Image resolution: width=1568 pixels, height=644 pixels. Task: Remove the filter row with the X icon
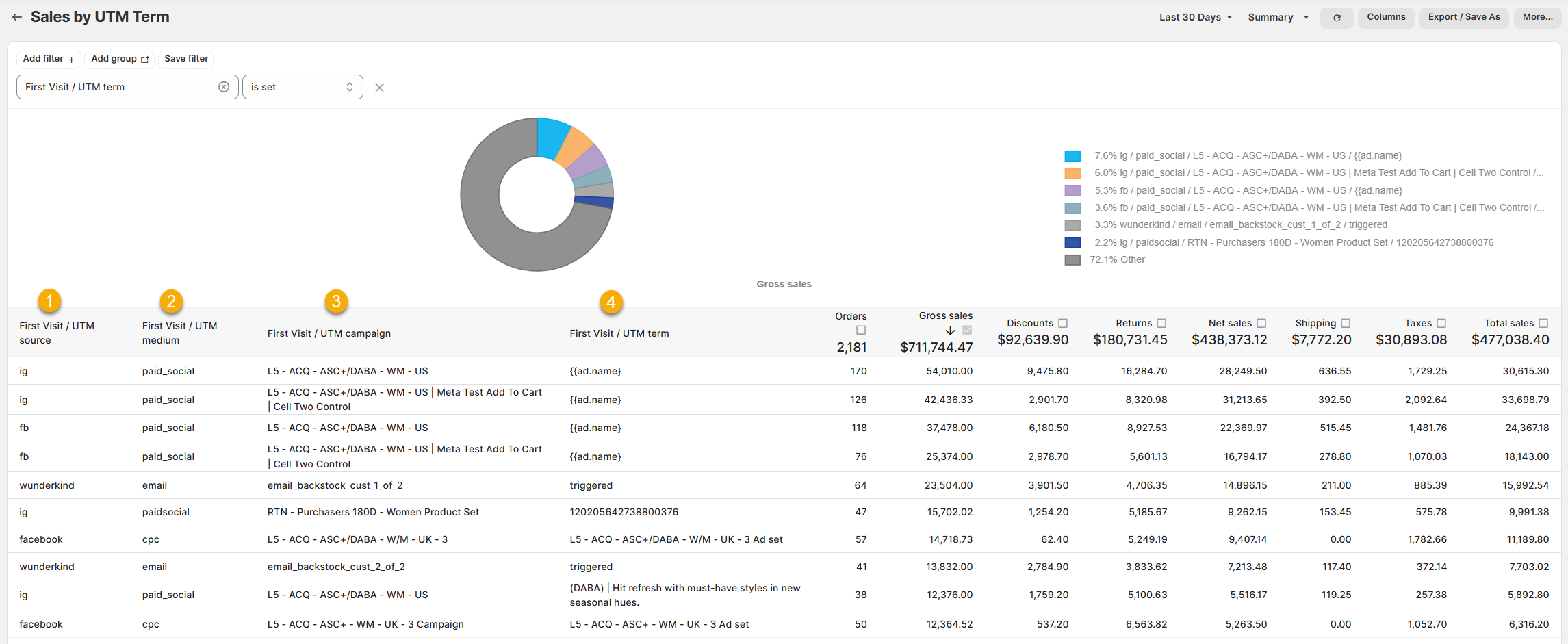pyautogui.click(x=379, y=88)
